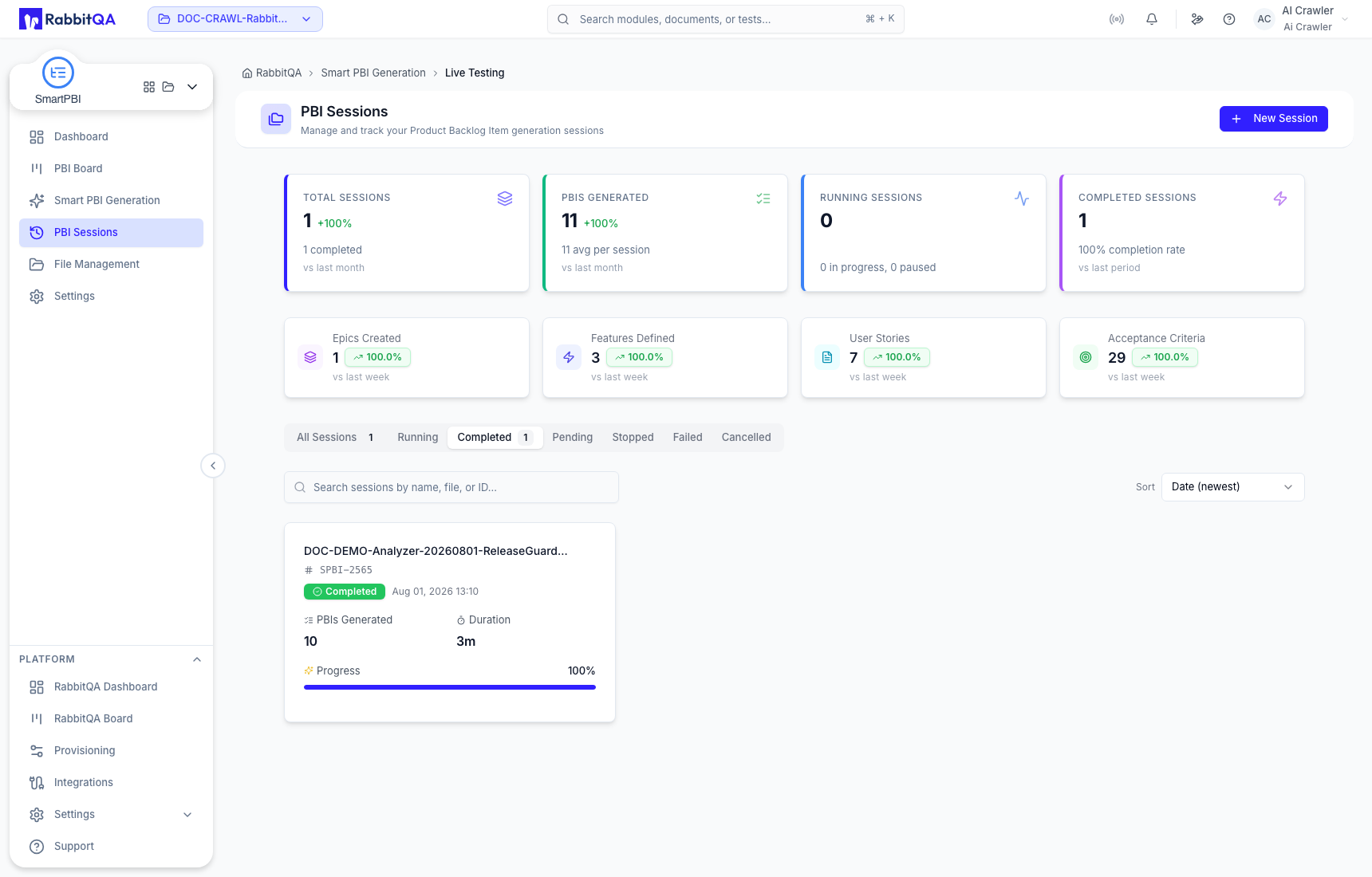Switch to the Running tab
The width and height of the screenshot is (1372, 877).
click(x=418, y=438)
